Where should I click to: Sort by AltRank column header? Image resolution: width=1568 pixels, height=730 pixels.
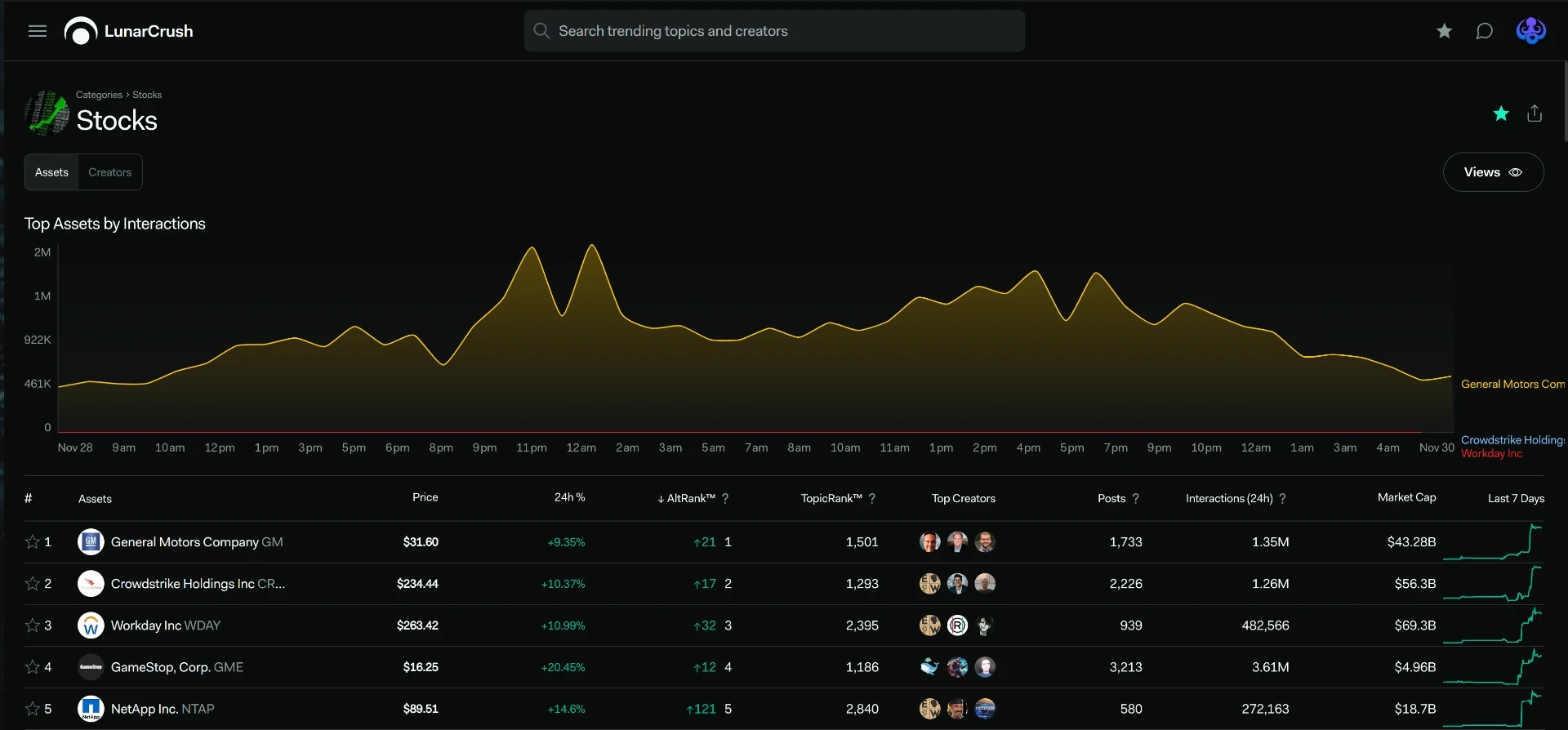pos(686,498)
